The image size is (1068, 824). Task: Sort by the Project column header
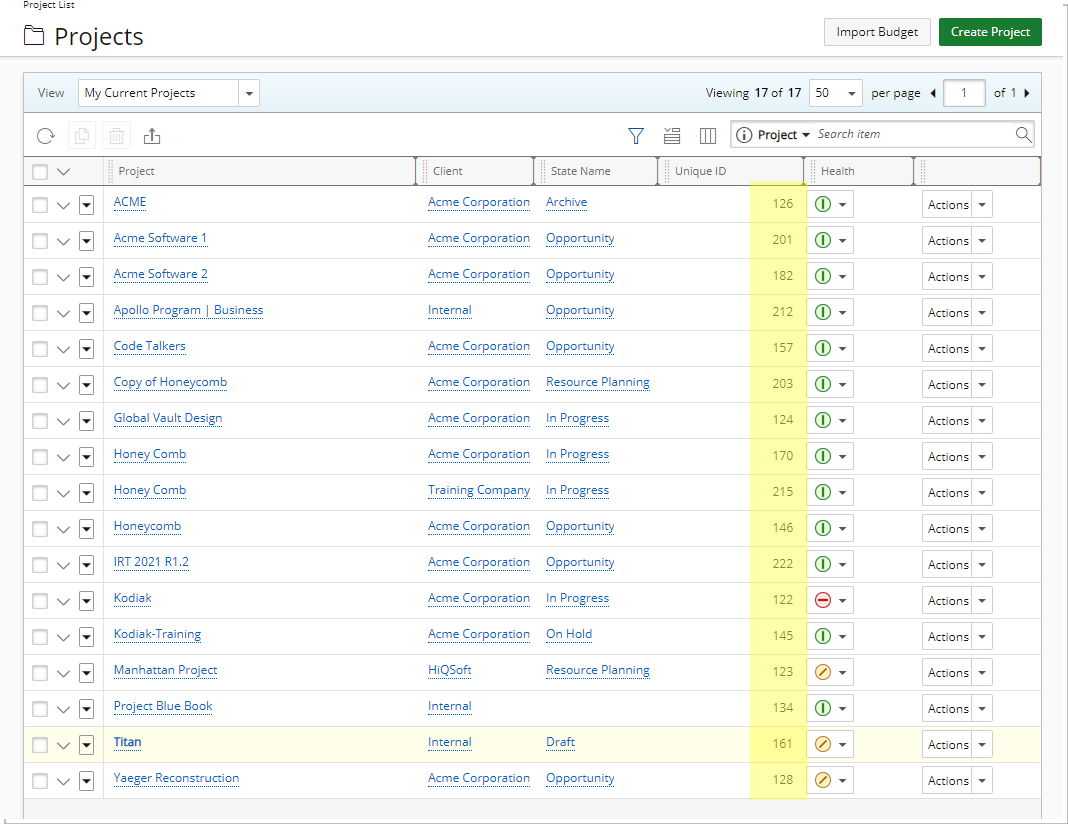[x=136, y=171]
